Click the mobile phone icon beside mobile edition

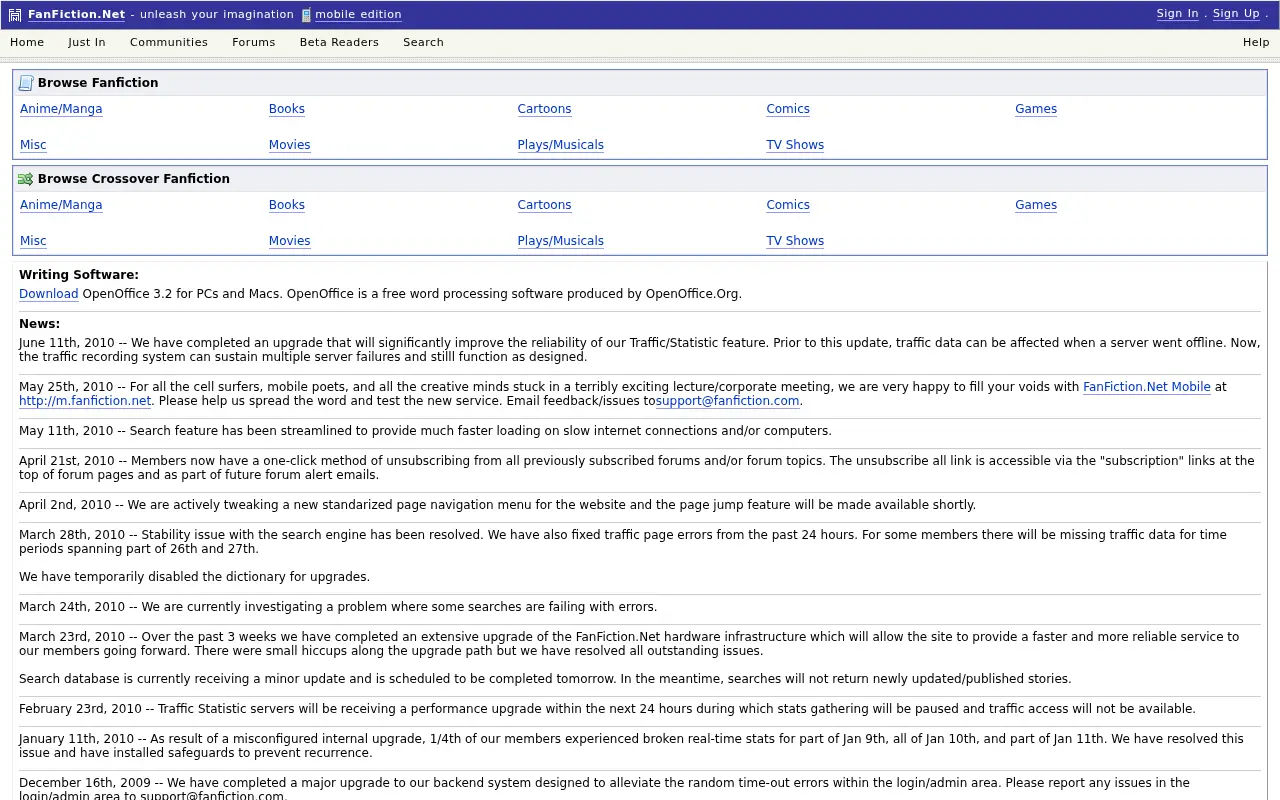tap(306, 15)
